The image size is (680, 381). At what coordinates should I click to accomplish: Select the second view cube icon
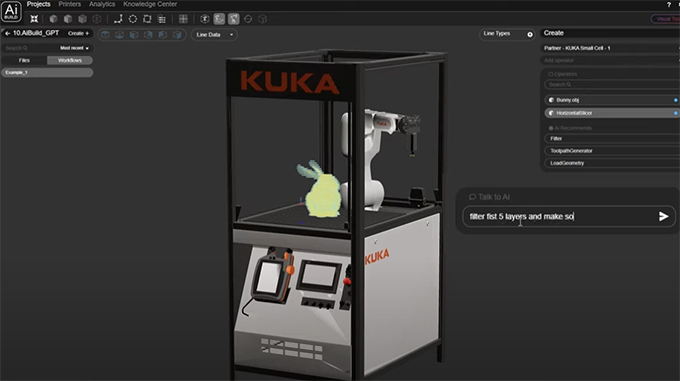(120, 35)
